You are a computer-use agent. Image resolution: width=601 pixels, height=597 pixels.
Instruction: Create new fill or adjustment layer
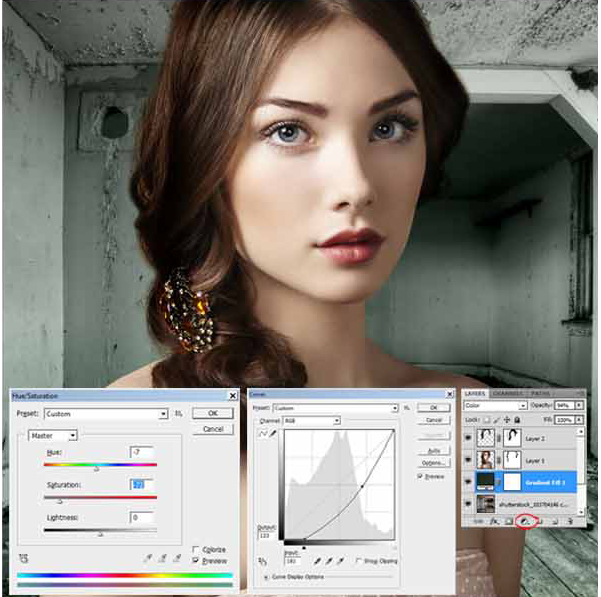click(525, 522)
